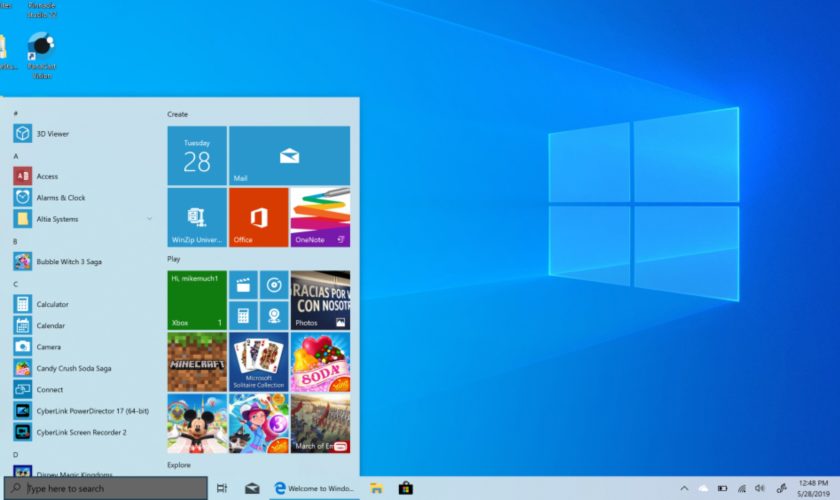
Task: Open Alarms & Clock app
Action: point(60,198)
